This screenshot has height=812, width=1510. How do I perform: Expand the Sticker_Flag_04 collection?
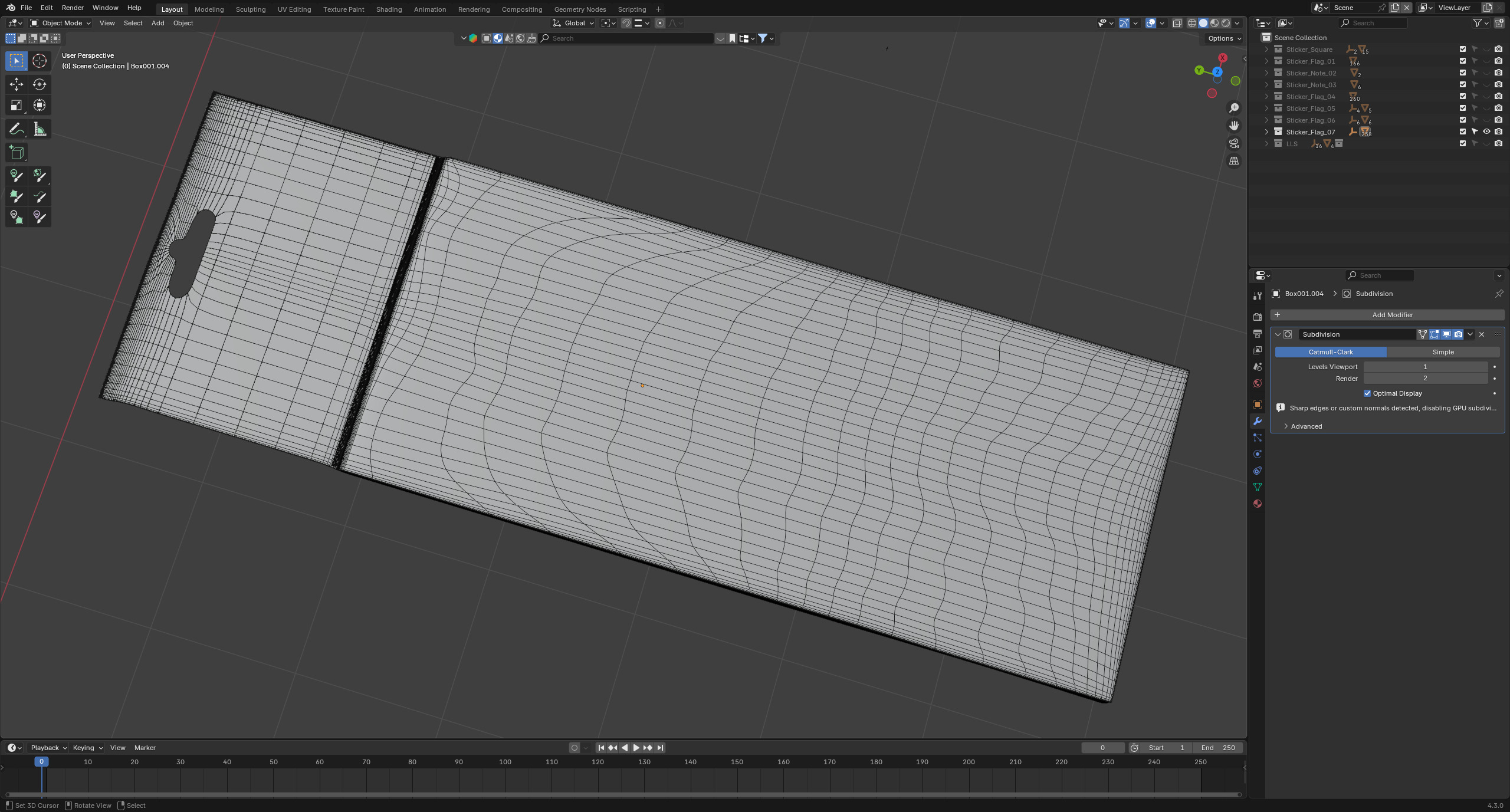coord(1266,97)
